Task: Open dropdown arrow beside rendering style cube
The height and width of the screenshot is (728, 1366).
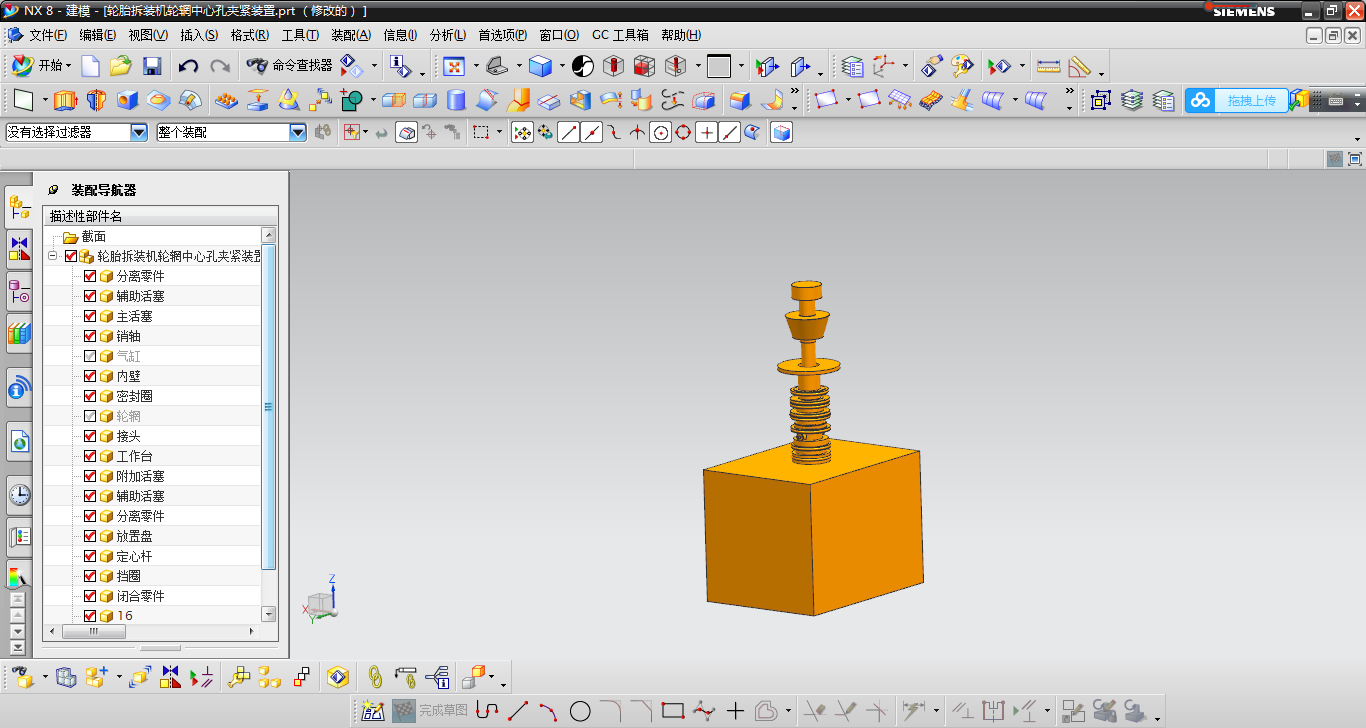Action: pyautogui.click(x=563, y=67)
